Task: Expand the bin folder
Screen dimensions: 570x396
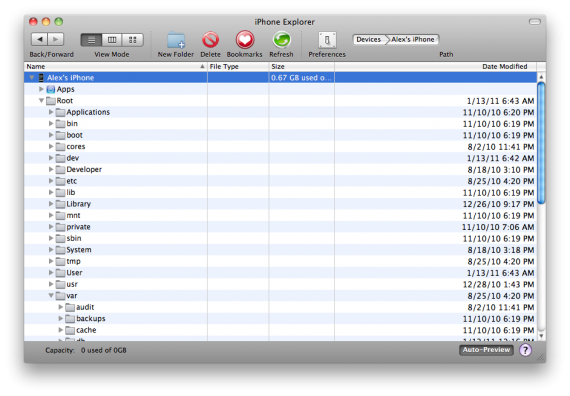Action: 51,123
